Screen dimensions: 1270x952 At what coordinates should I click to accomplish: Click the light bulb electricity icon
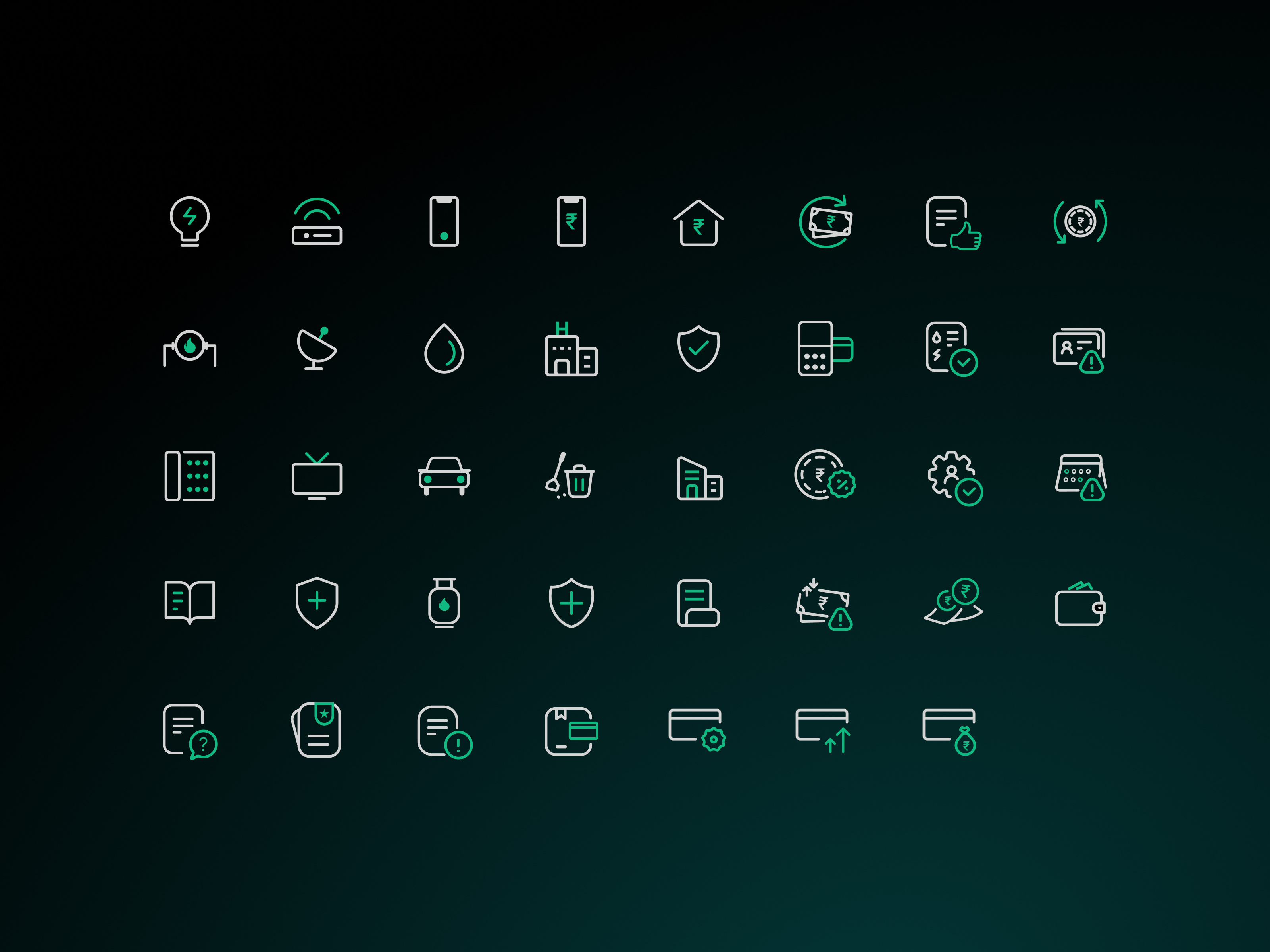[189, 221]
